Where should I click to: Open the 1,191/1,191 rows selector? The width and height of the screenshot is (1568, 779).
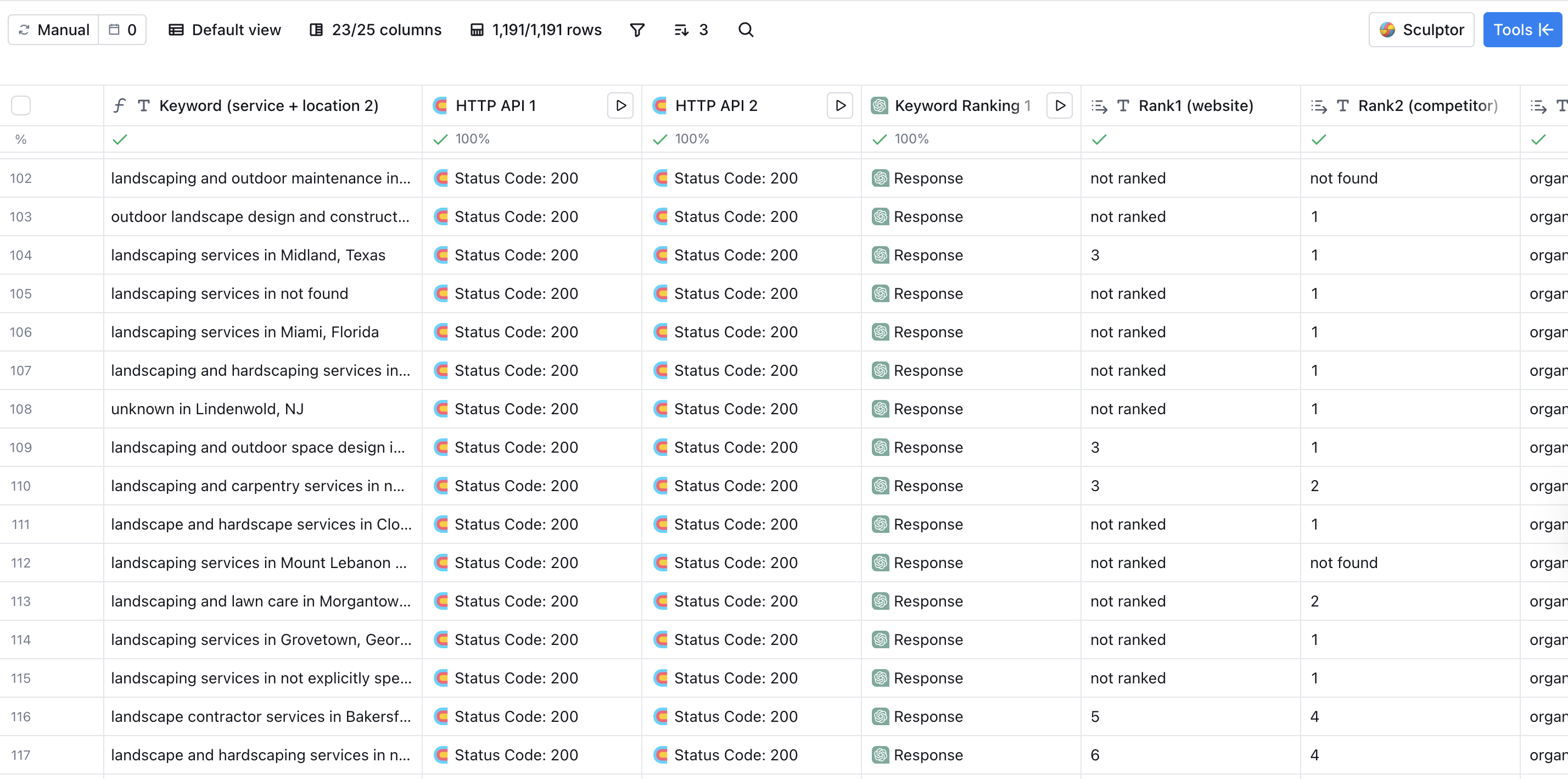[536, 30]
